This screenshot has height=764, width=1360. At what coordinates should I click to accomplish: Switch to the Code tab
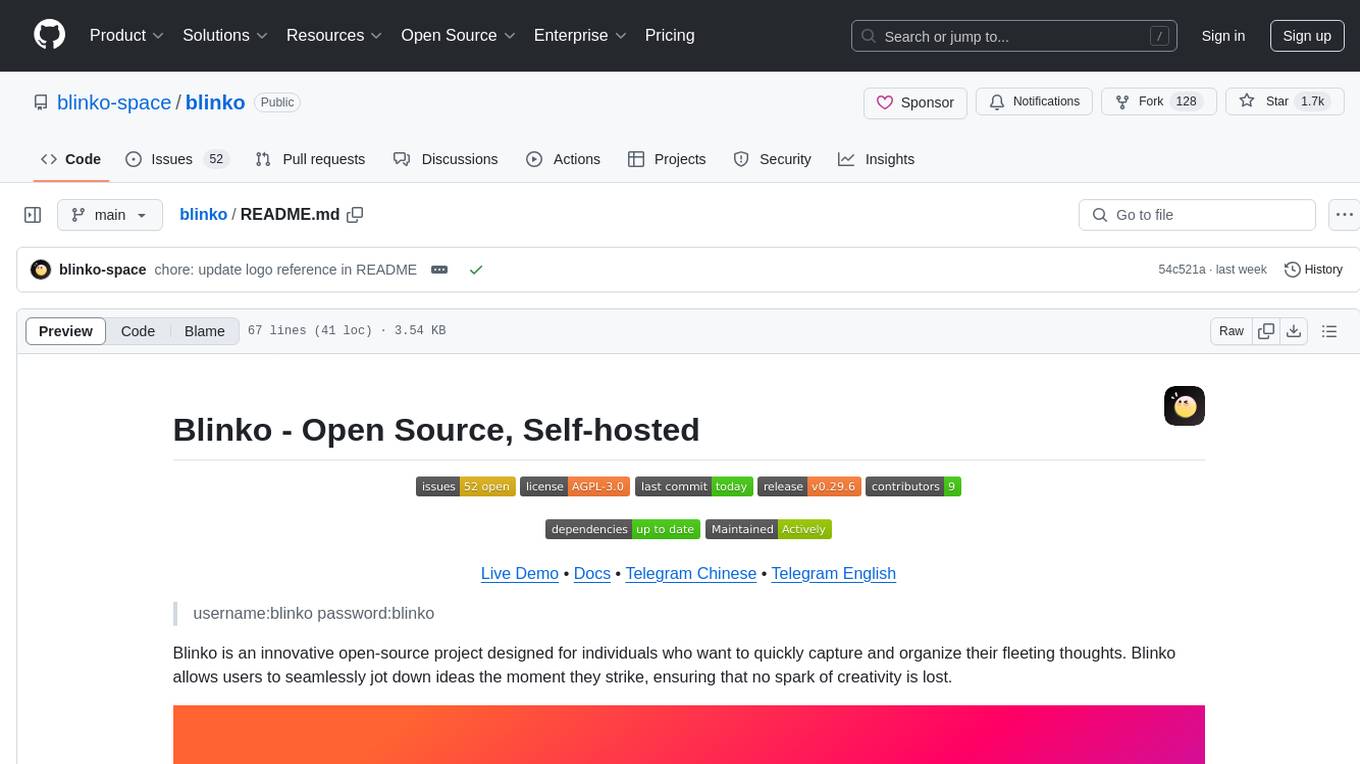(x=71, y=159)
